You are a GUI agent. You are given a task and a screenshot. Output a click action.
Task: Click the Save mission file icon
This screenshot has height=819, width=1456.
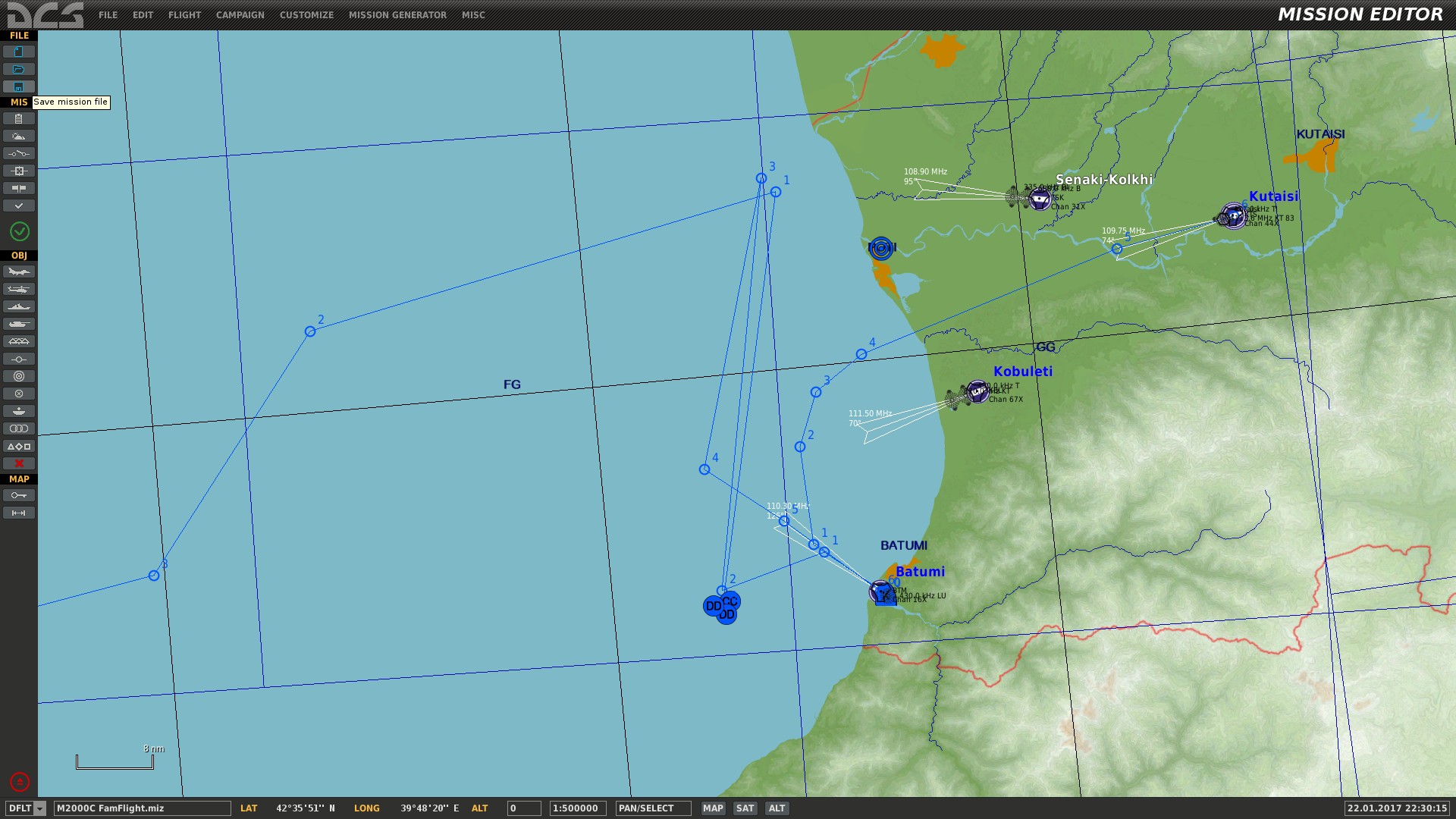[19, 86]
